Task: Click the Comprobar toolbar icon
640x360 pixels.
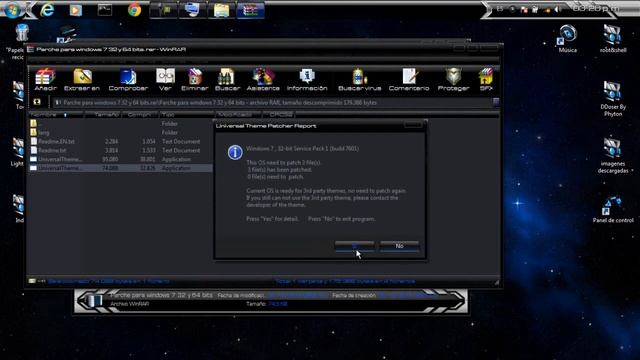Action: pos(128,80)
